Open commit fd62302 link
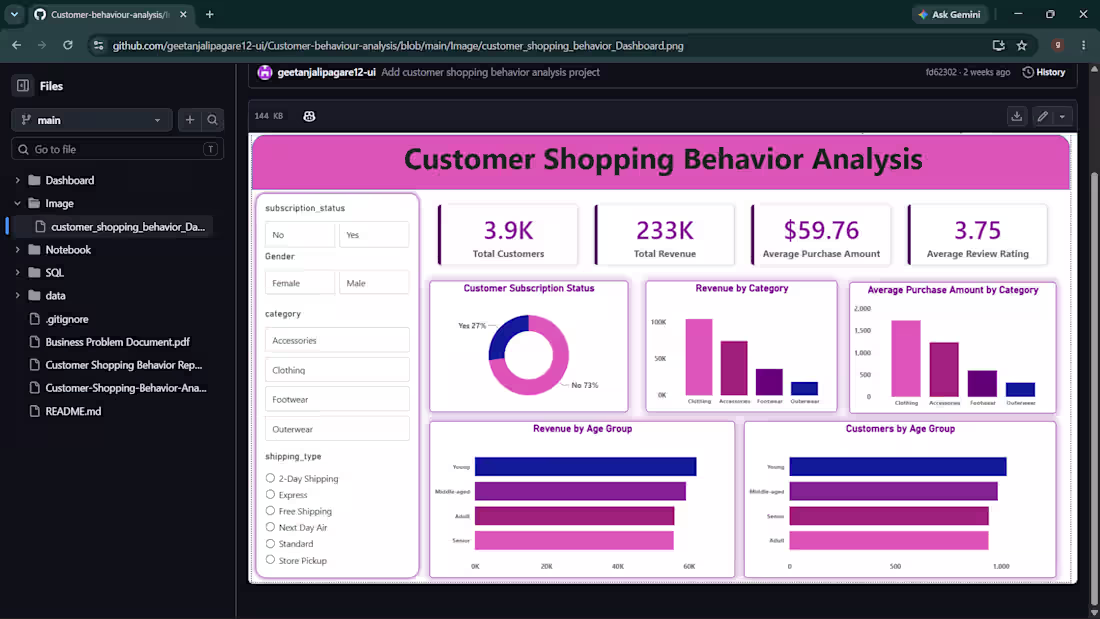Image resolution: width=1100 pixels, height=619 pixels. (x=941, y=72)
